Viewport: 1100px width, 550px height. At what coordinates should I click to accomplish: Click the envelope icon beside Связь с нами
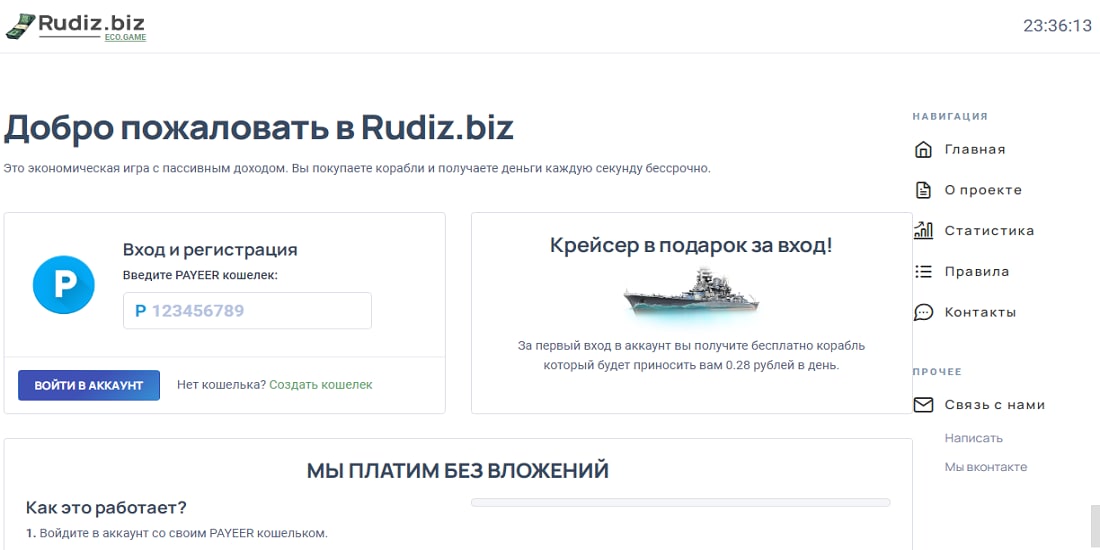click(x=923, y=405)
